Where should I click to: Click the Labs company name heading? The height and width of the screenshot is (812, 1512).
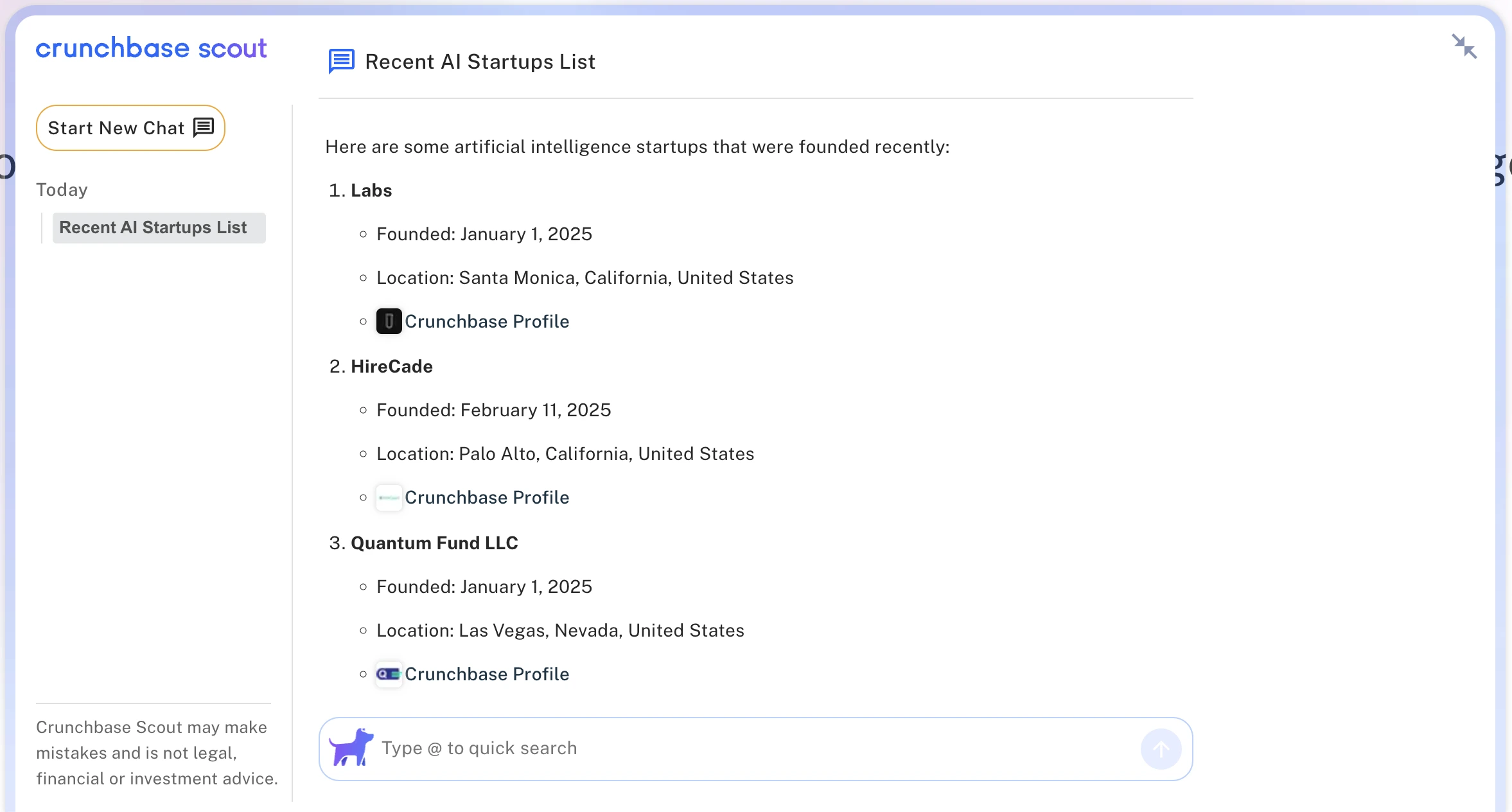(371, 190)
